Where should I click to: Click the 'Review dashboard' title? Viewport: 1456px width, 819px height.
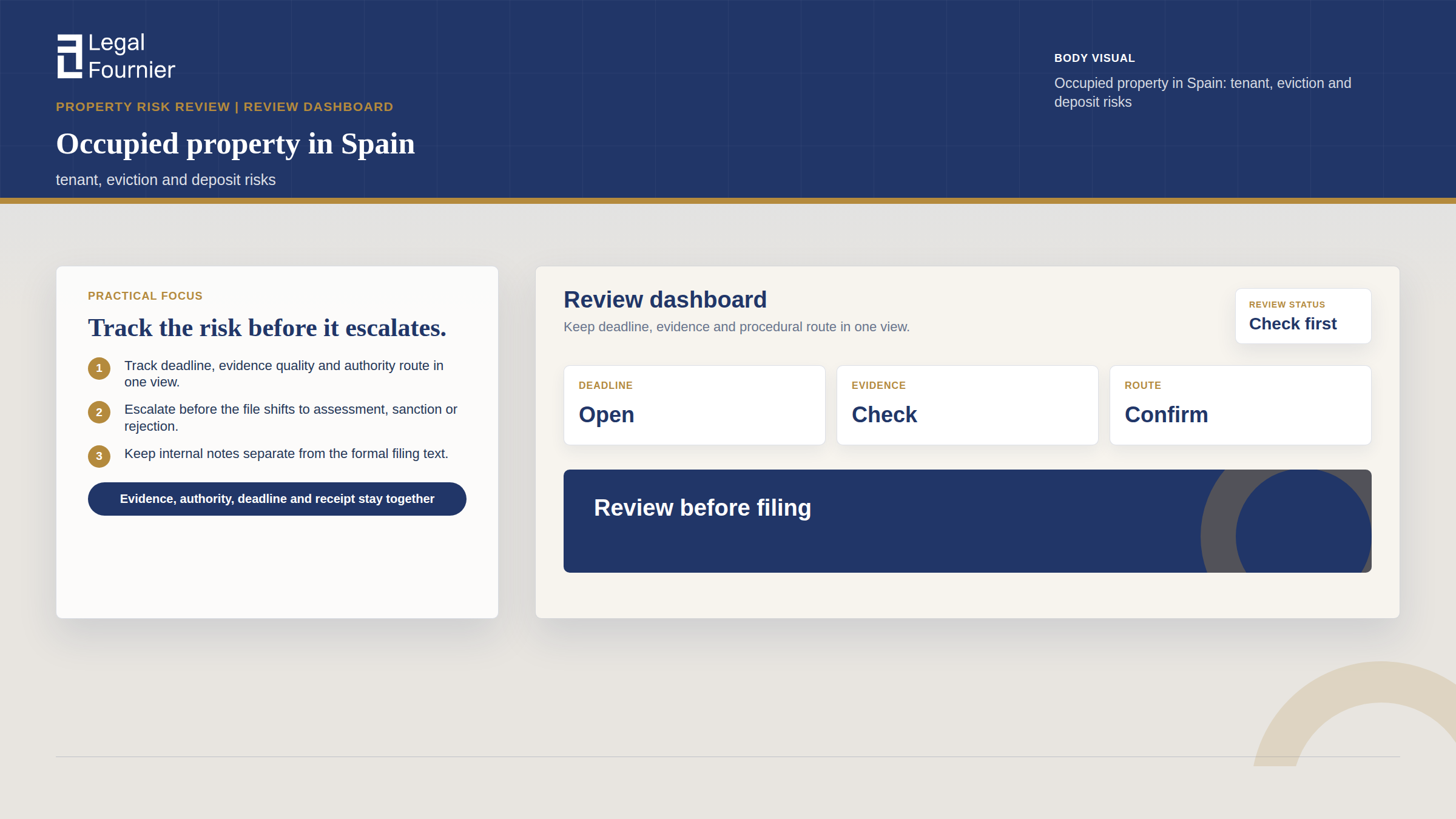665,300
